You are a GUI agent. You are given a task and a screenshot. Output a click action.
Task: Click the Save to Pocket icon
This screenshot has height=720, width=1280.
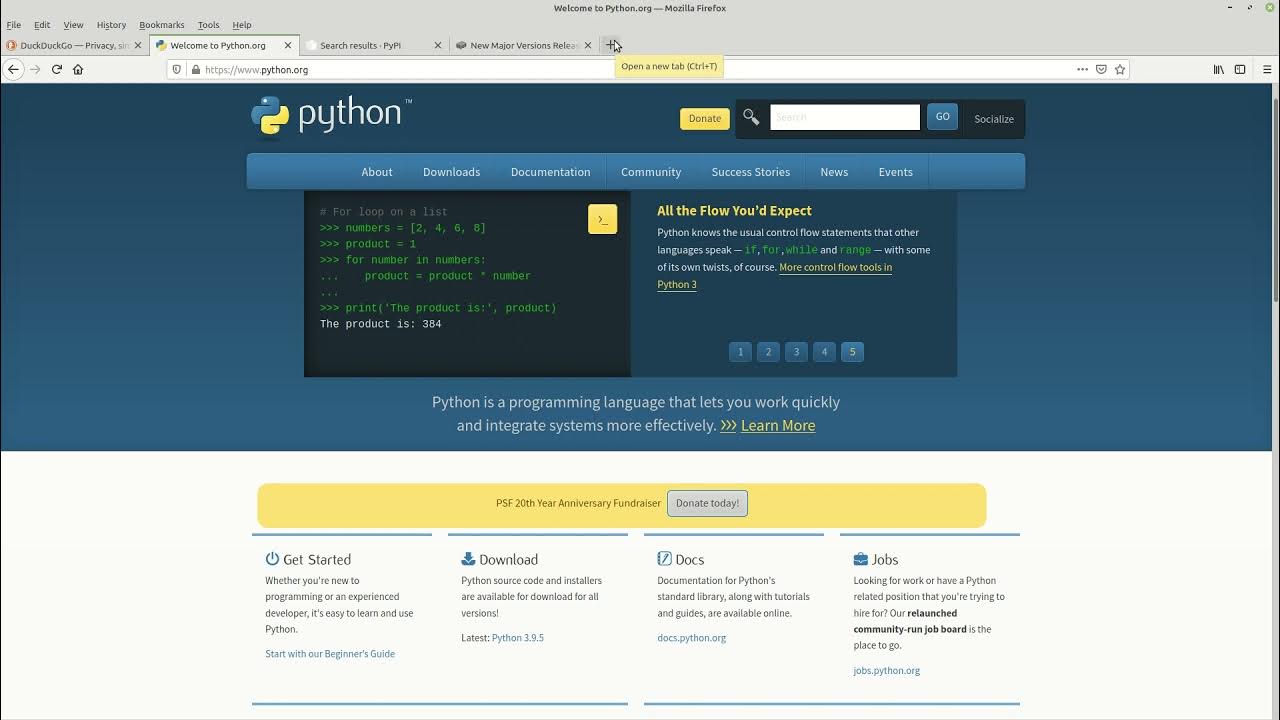click(x=1101, y=69)
